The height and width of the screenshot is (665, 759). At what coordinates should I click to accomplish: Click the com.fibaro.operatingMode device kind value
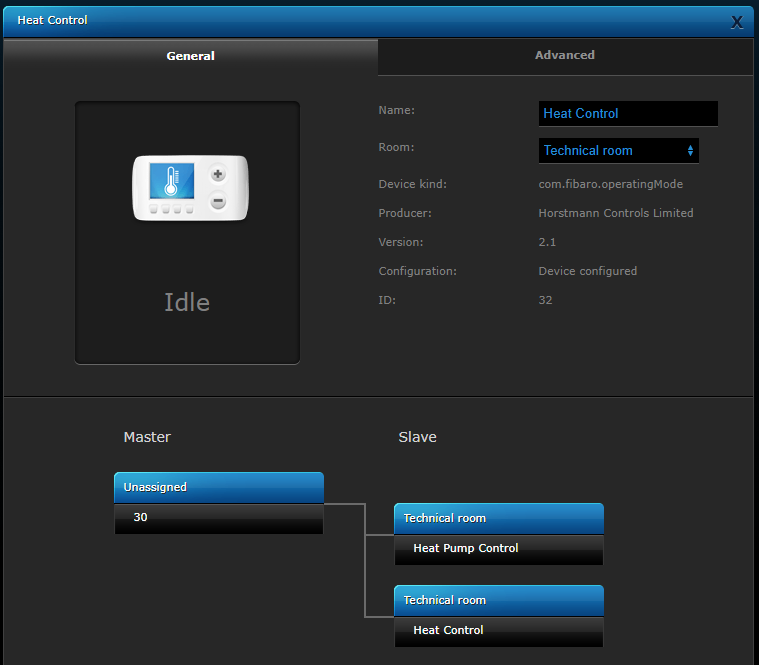pos(610,184)
